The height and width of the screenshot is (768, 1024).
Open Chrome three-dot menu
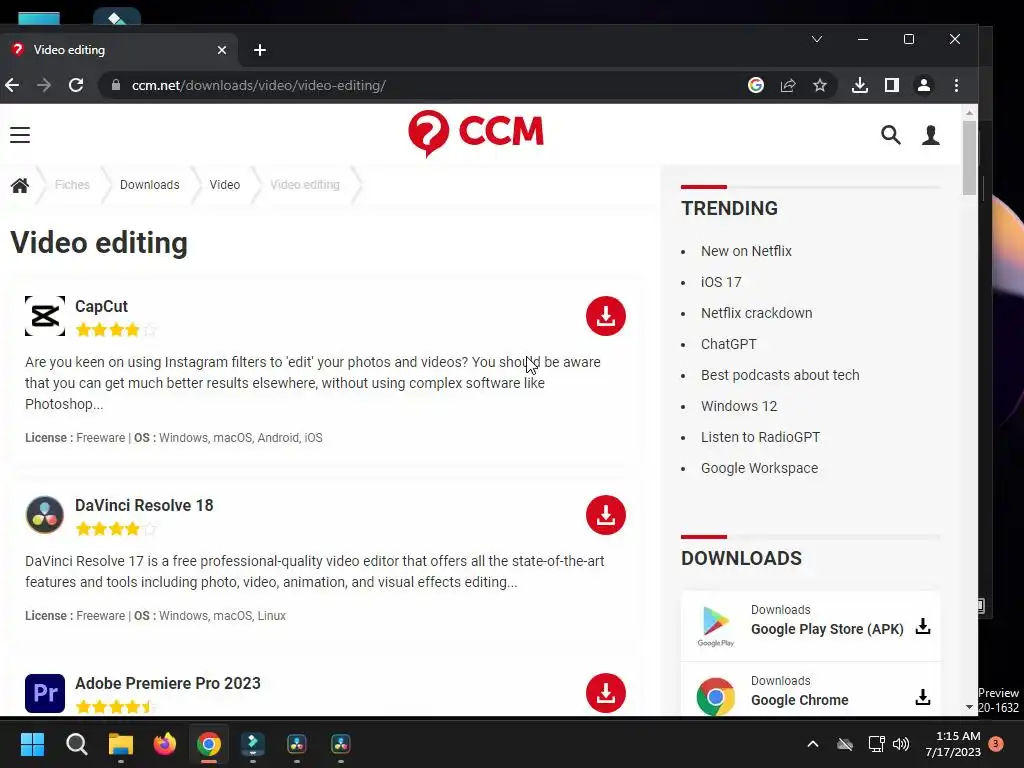[x=956, y=85]
